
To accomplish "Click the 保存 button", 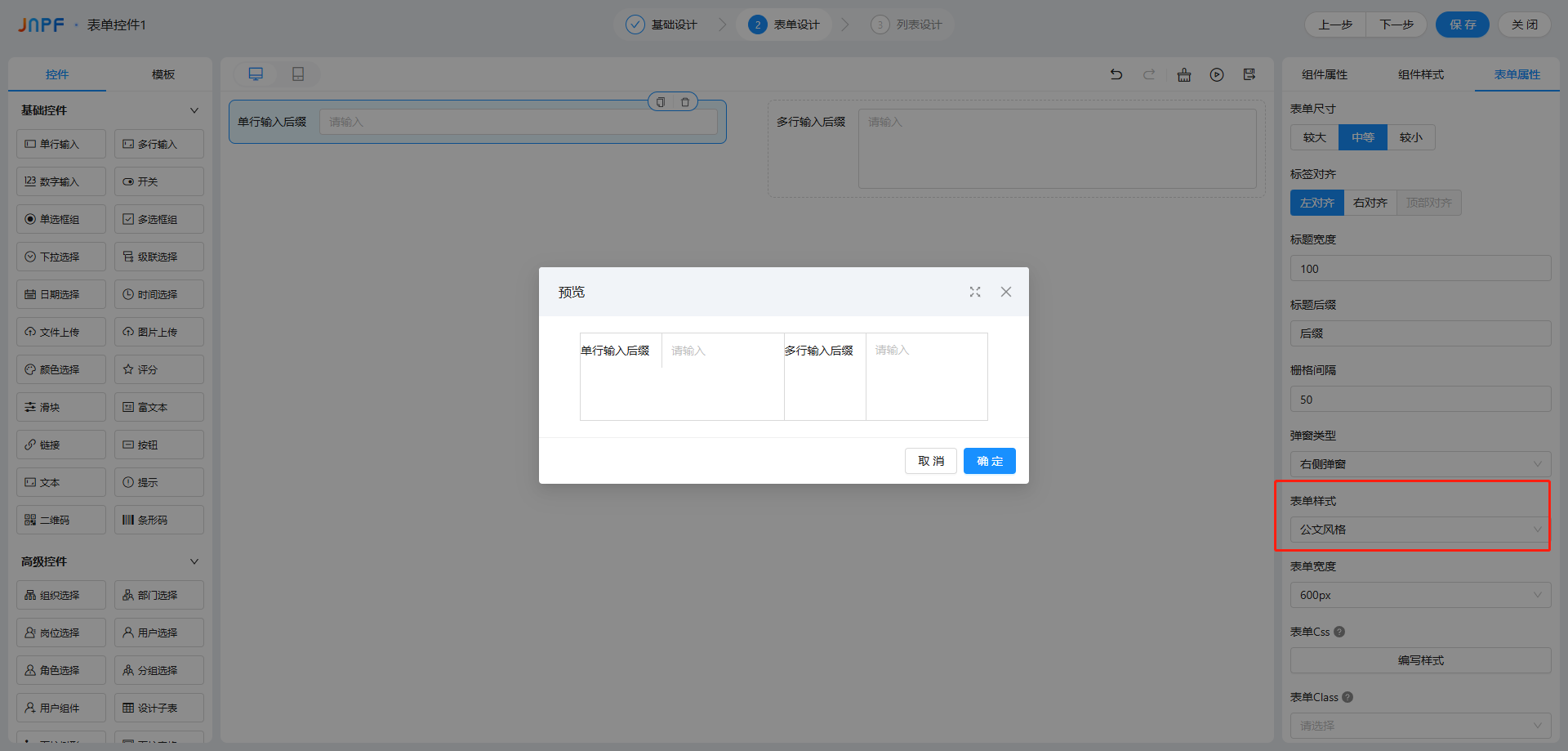I will pyautogui.click(x=1463, y=25).
